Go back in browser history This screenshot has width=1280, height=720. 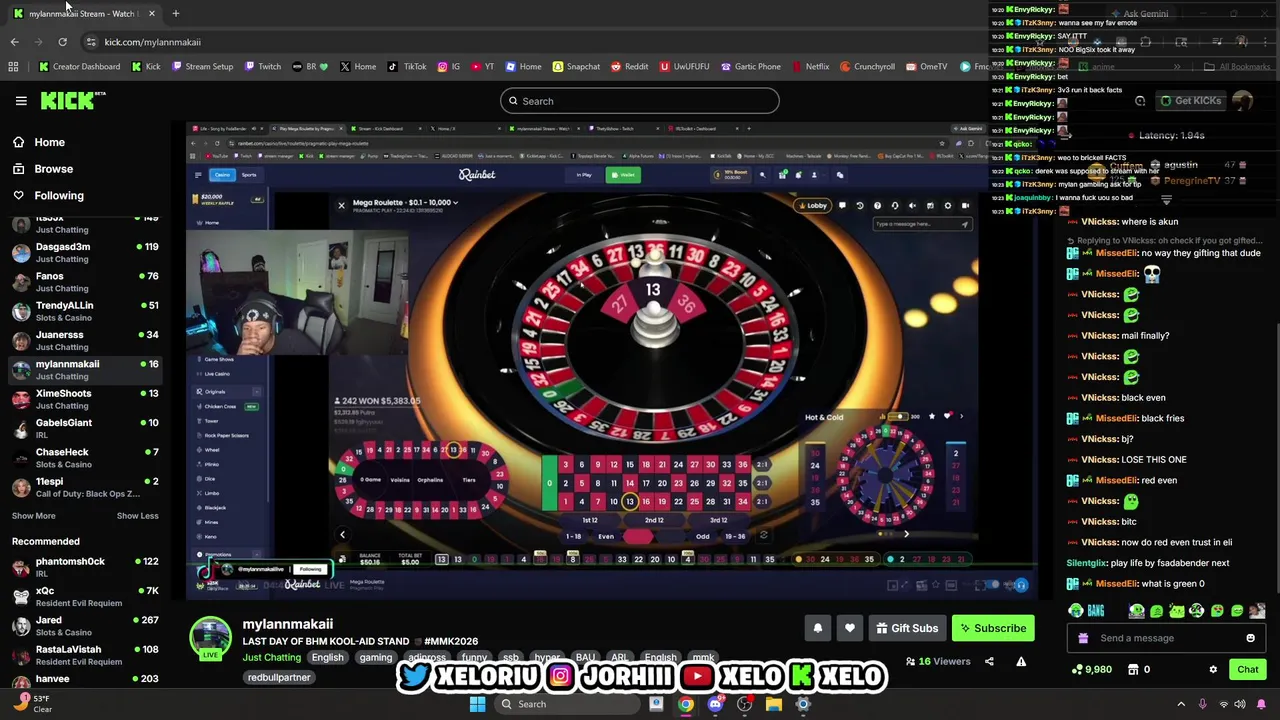point(14,42)
